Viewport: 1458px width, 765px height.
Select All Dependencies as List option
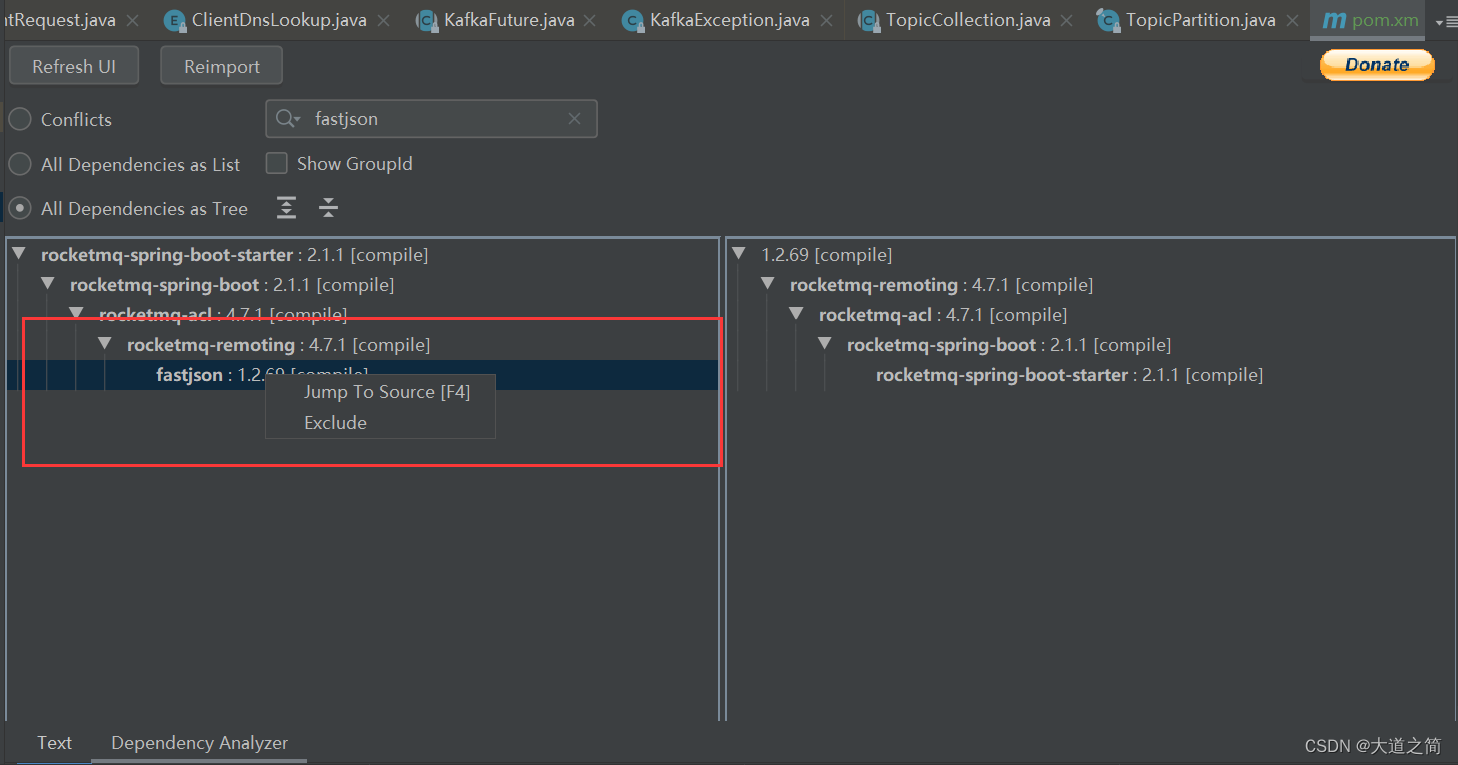click(20, 164)
